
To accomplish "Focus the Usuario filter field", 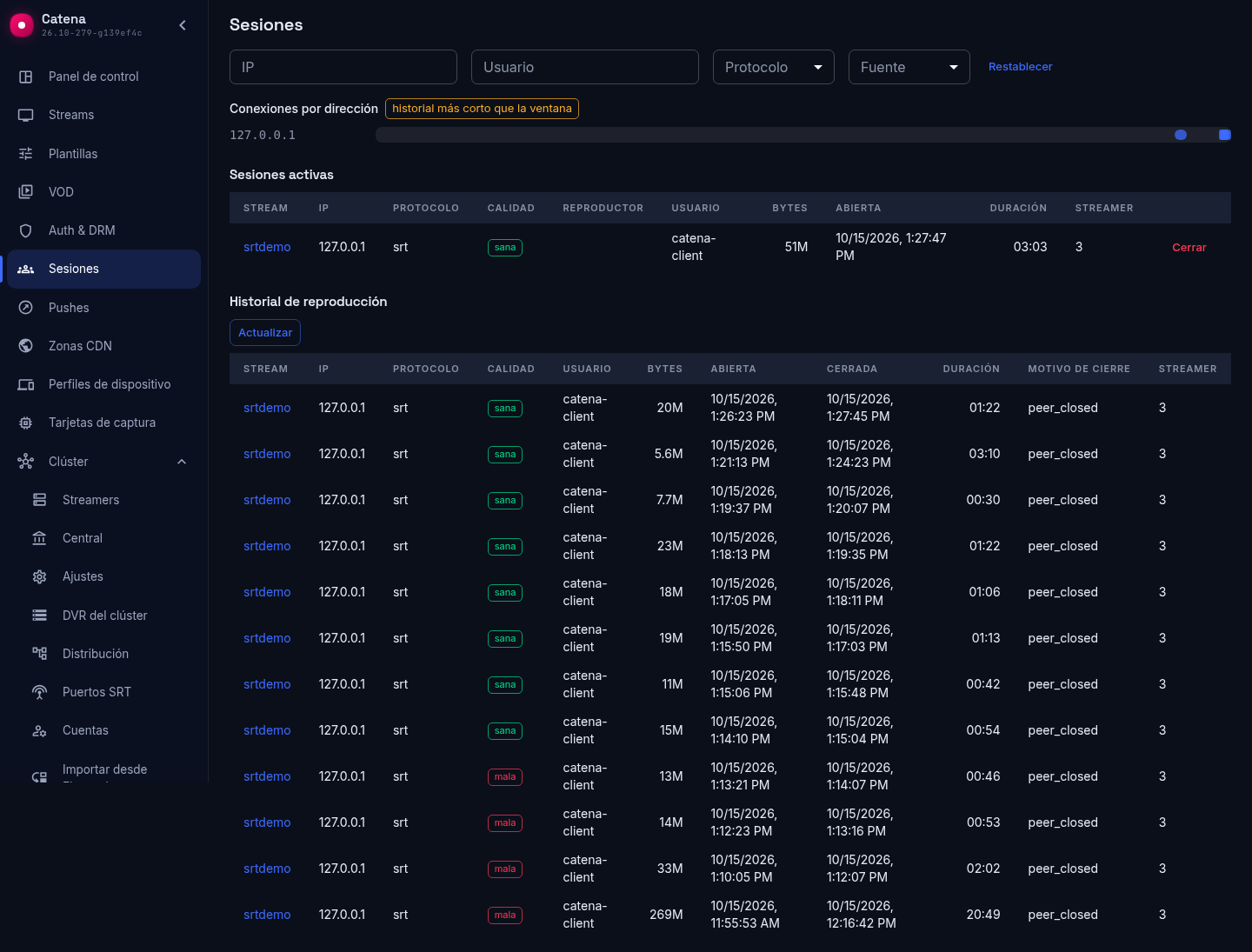I will [x=585, y=67].
